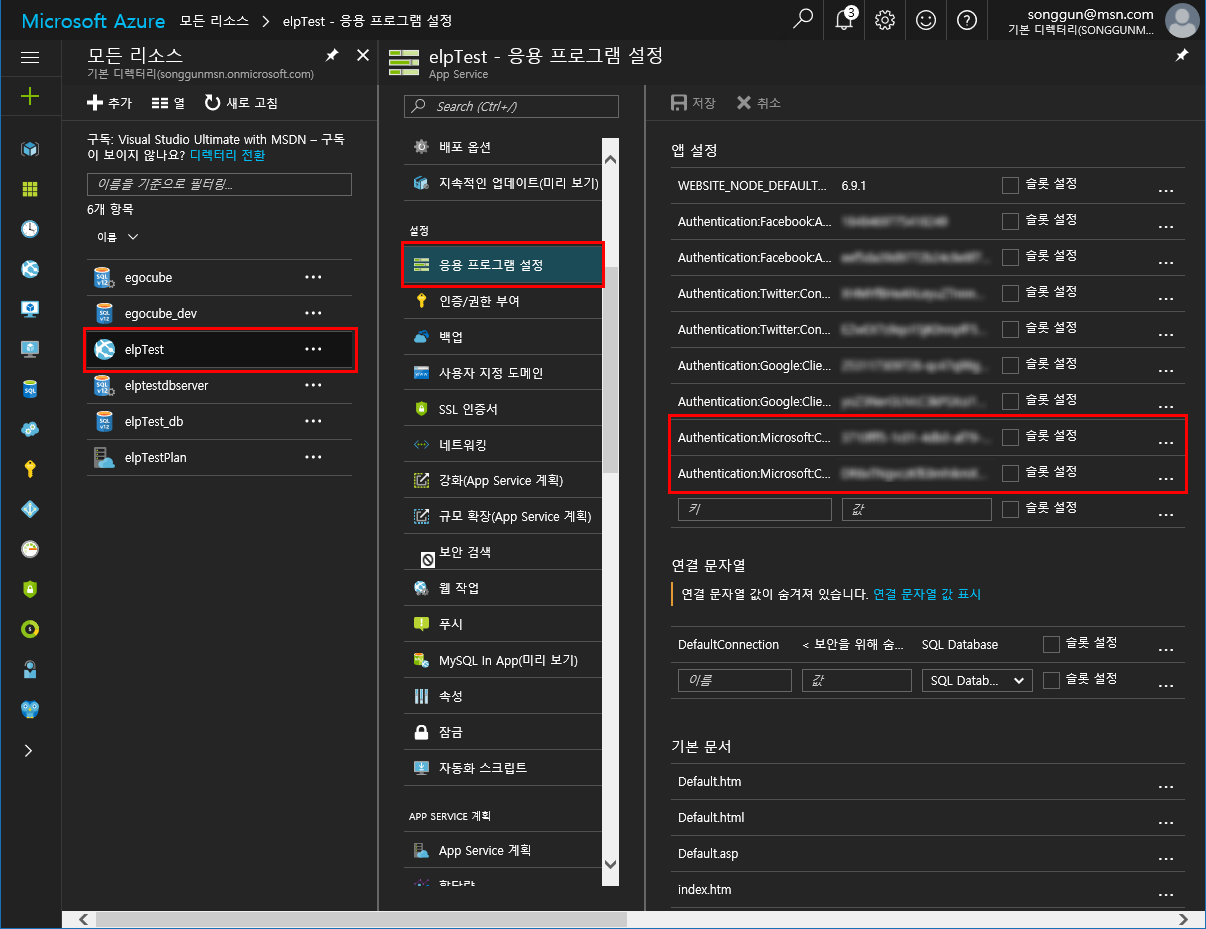This screenshot has height=929, width=1206.
Task: Toggle slot setting for new key/value row
Action: (1010, 509)
